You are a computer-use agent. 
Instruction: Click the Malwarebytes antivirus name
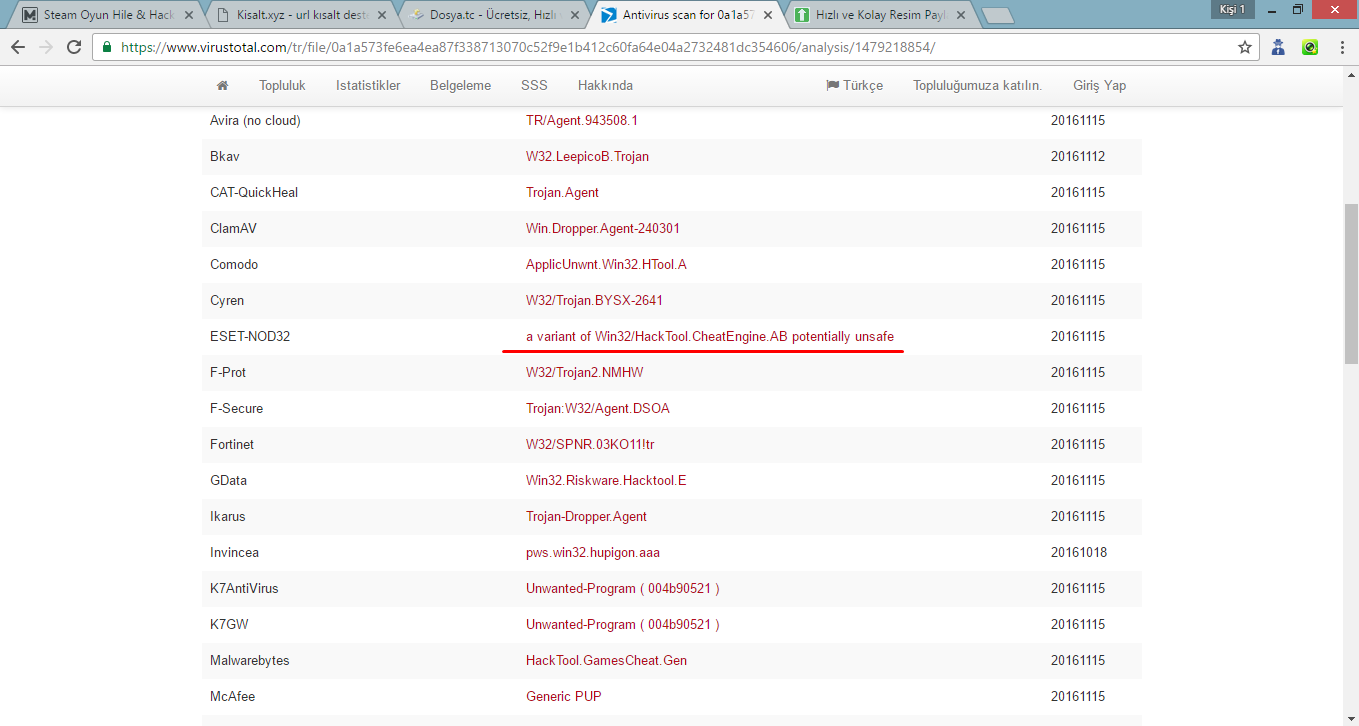(x=250, y=660)
